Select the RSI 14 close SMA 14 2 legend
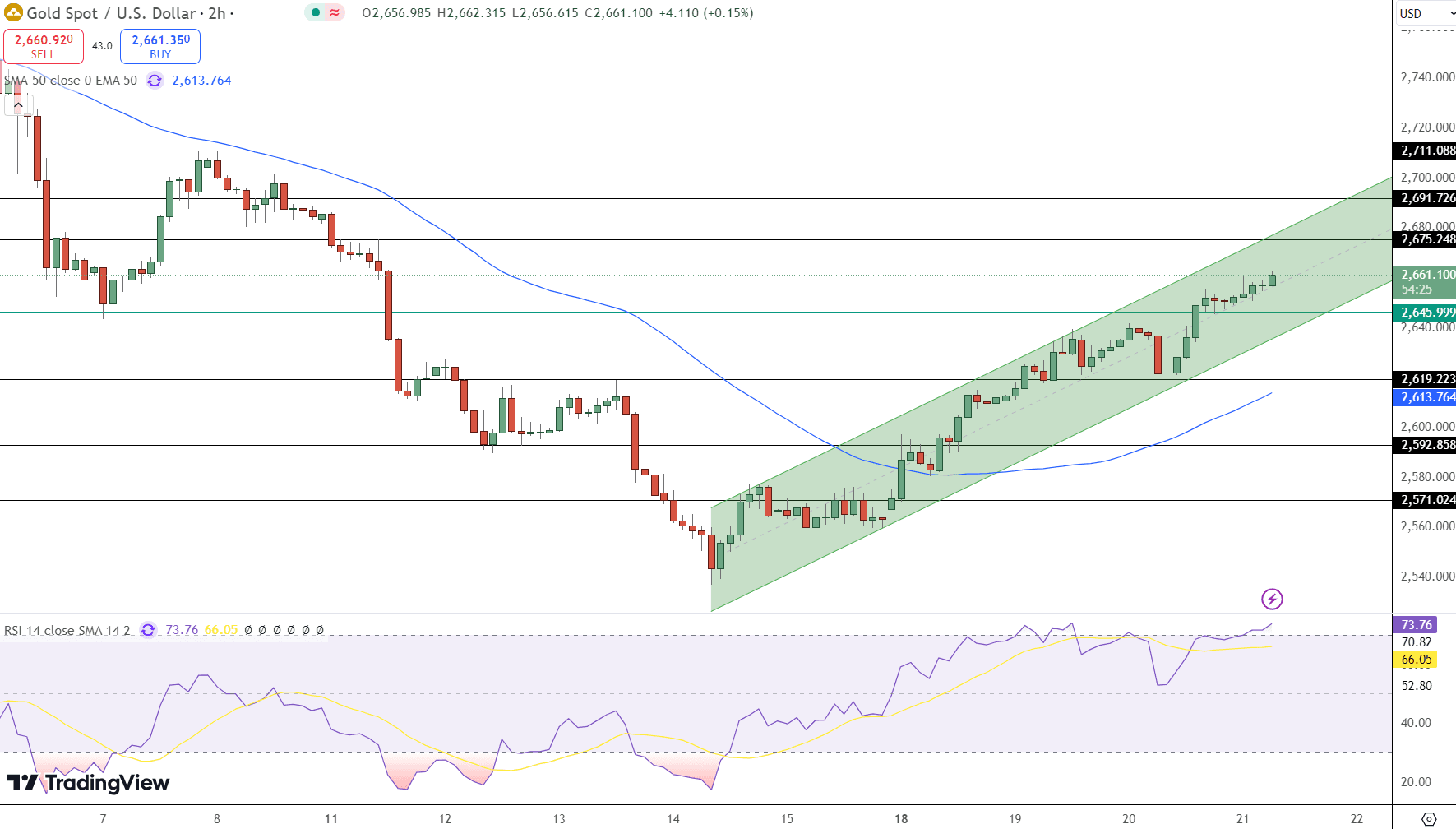Viewport: 1456px width, 829px height. [67, 630]
